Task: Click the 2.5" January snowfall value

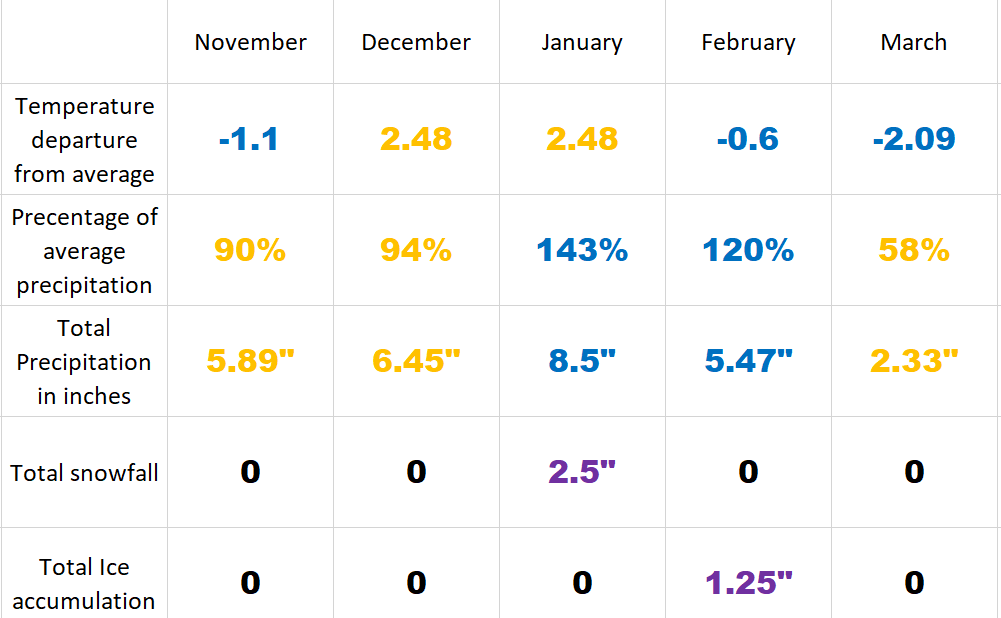Action: (x=582, y=472)
